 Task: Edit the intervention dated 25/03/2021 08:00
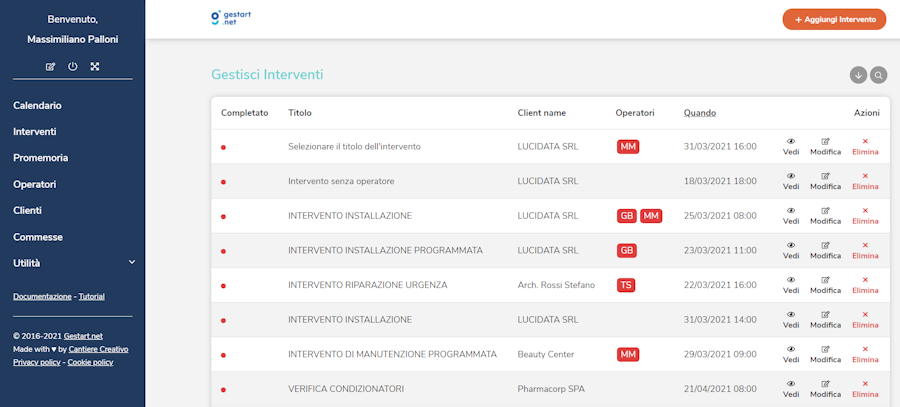(x=825, y=216)
